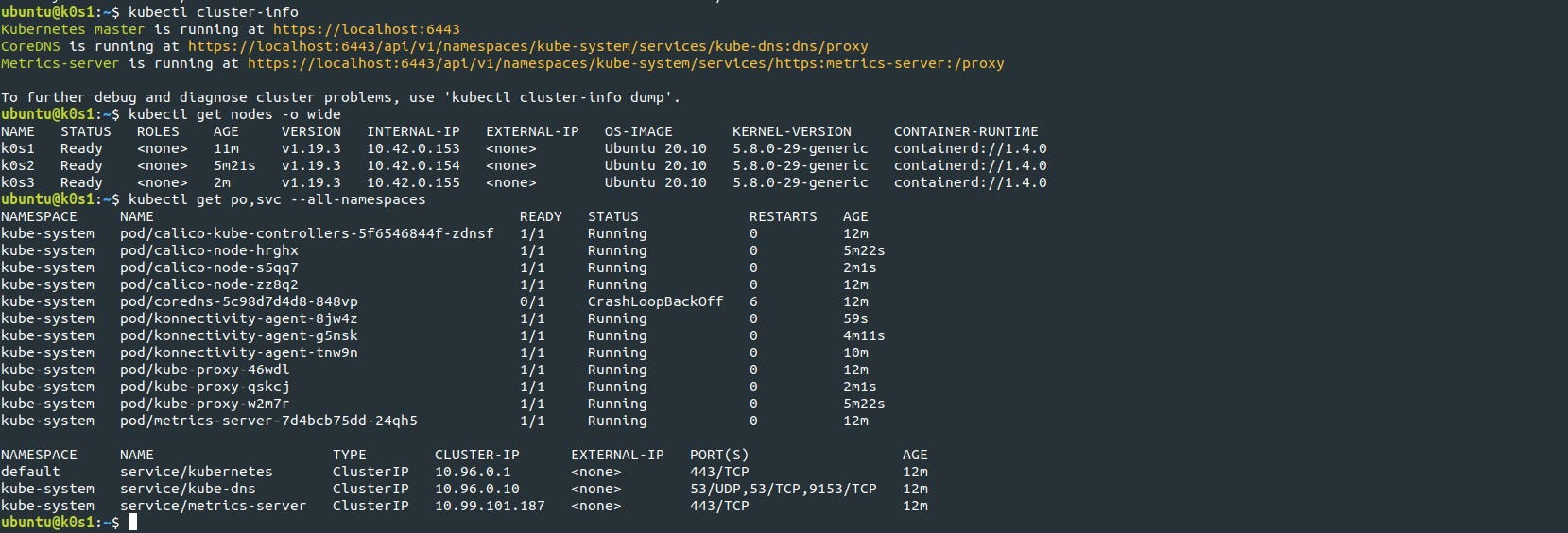Click the OS-IMAGE column header
Viewport: 1568px width, 533px height.
[x=639, y=131]
